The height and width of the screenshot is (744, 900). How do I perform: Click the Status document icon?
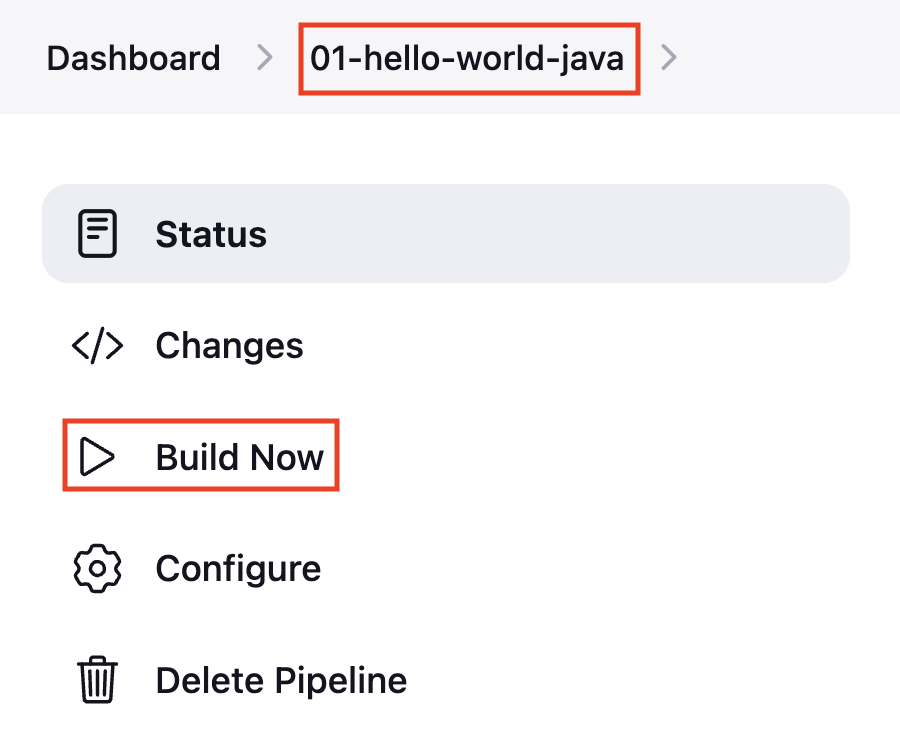pos(97,234)
